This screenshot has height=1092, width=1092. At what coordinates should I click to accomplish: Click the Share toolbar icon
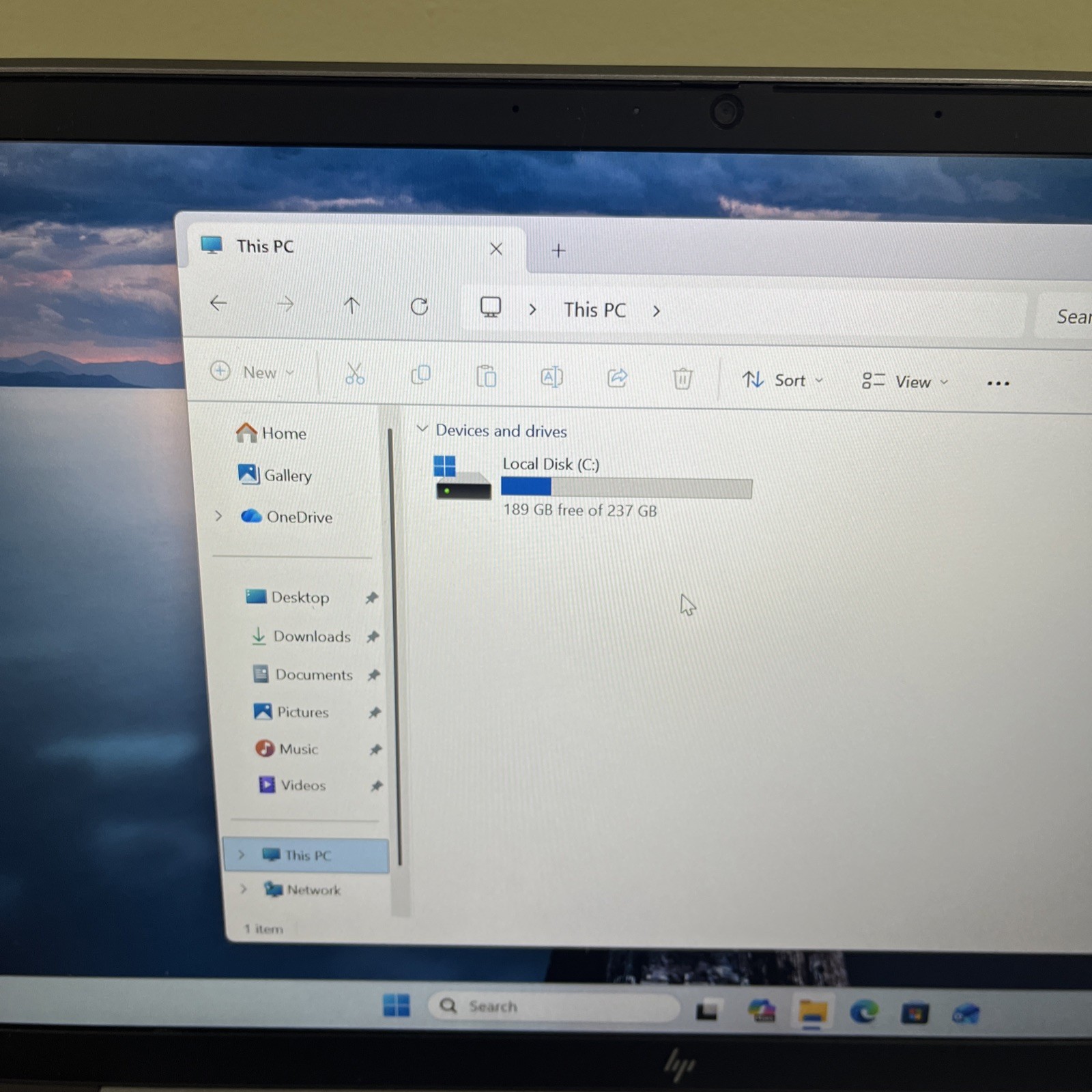(x=617, y=377)
